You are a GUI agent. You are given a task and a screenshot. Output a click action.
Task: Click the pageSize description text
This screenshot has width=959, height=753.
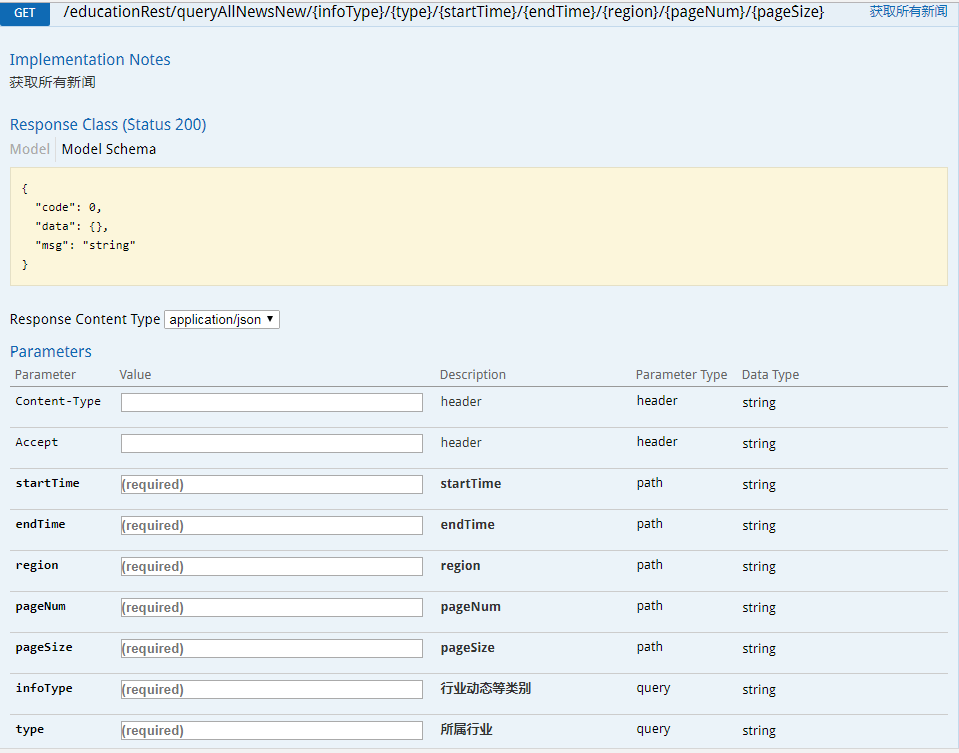[467, 648]
